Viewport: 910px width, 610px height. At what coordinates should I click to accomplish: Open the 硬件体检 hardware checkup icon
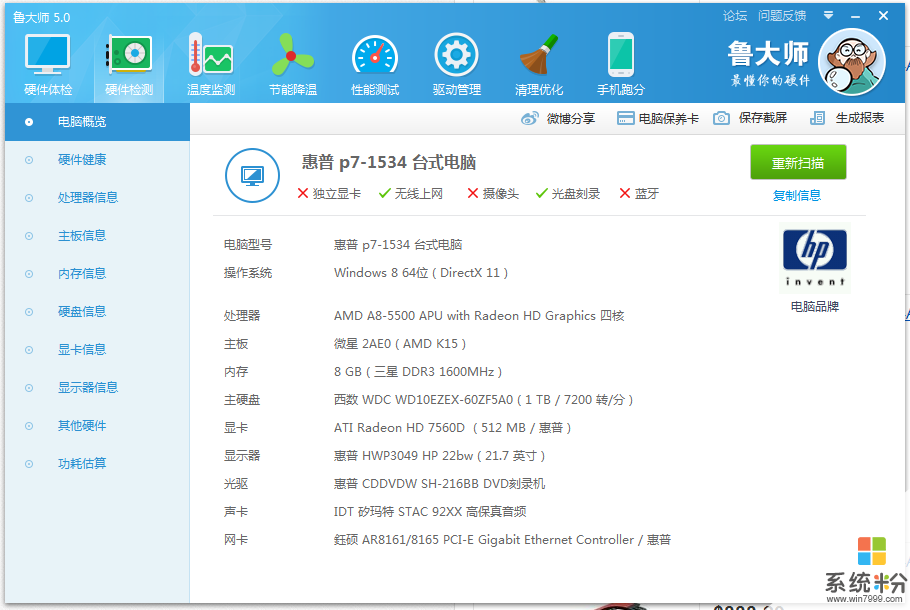tap(48, 64)
